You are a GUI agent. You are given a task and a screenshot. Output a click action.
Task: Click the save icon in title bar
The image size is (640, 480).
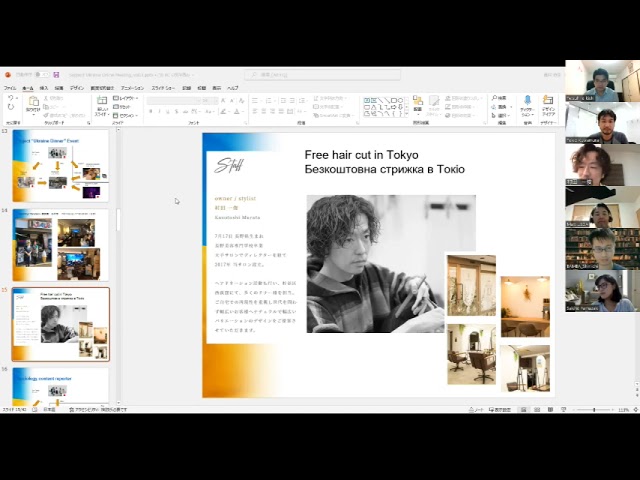[x=58, y=75]
